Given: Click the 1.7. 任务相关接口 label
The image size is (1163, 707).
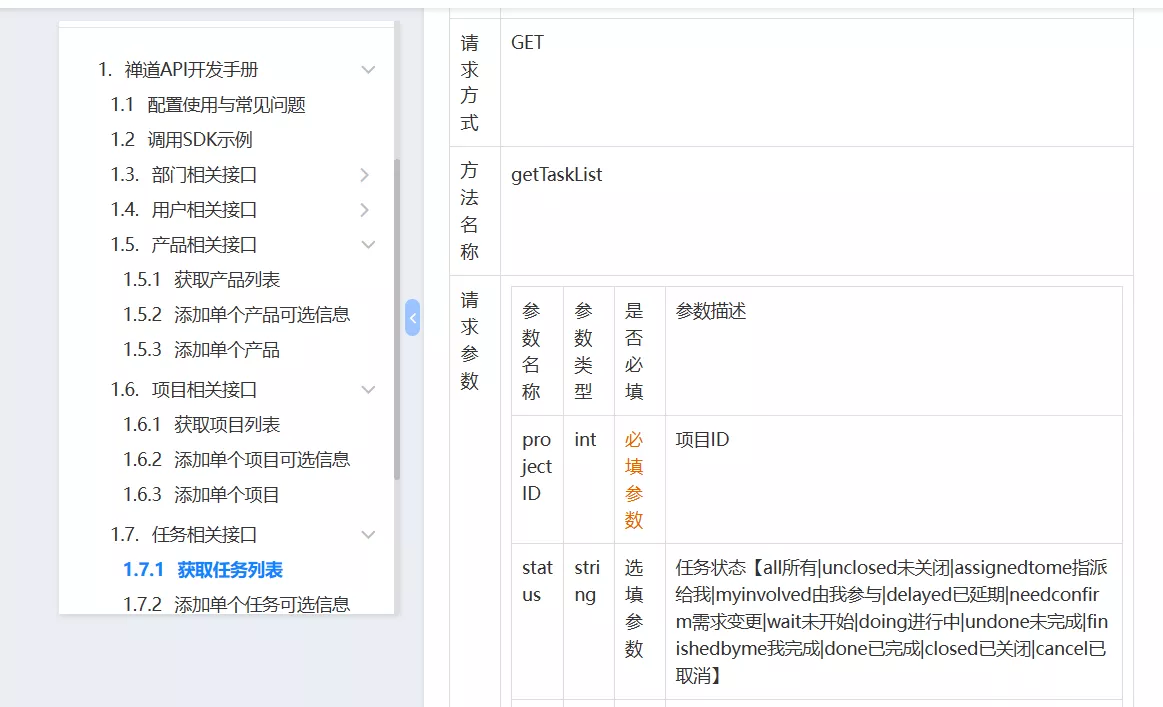Looking at the screenshot, I should [183, 535].
